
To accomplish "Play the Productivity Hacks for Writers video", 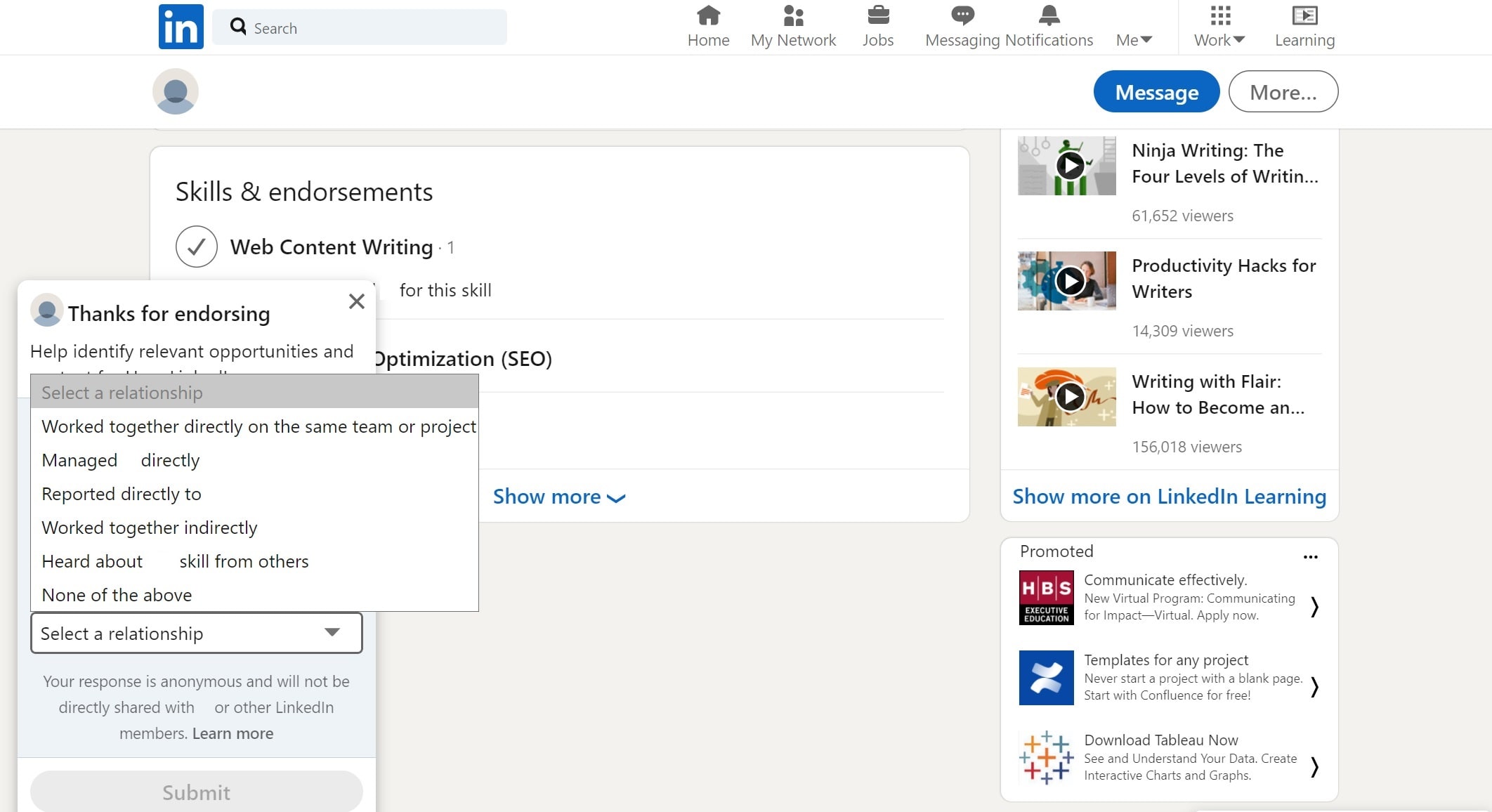I will click(x=1070, y=281).
